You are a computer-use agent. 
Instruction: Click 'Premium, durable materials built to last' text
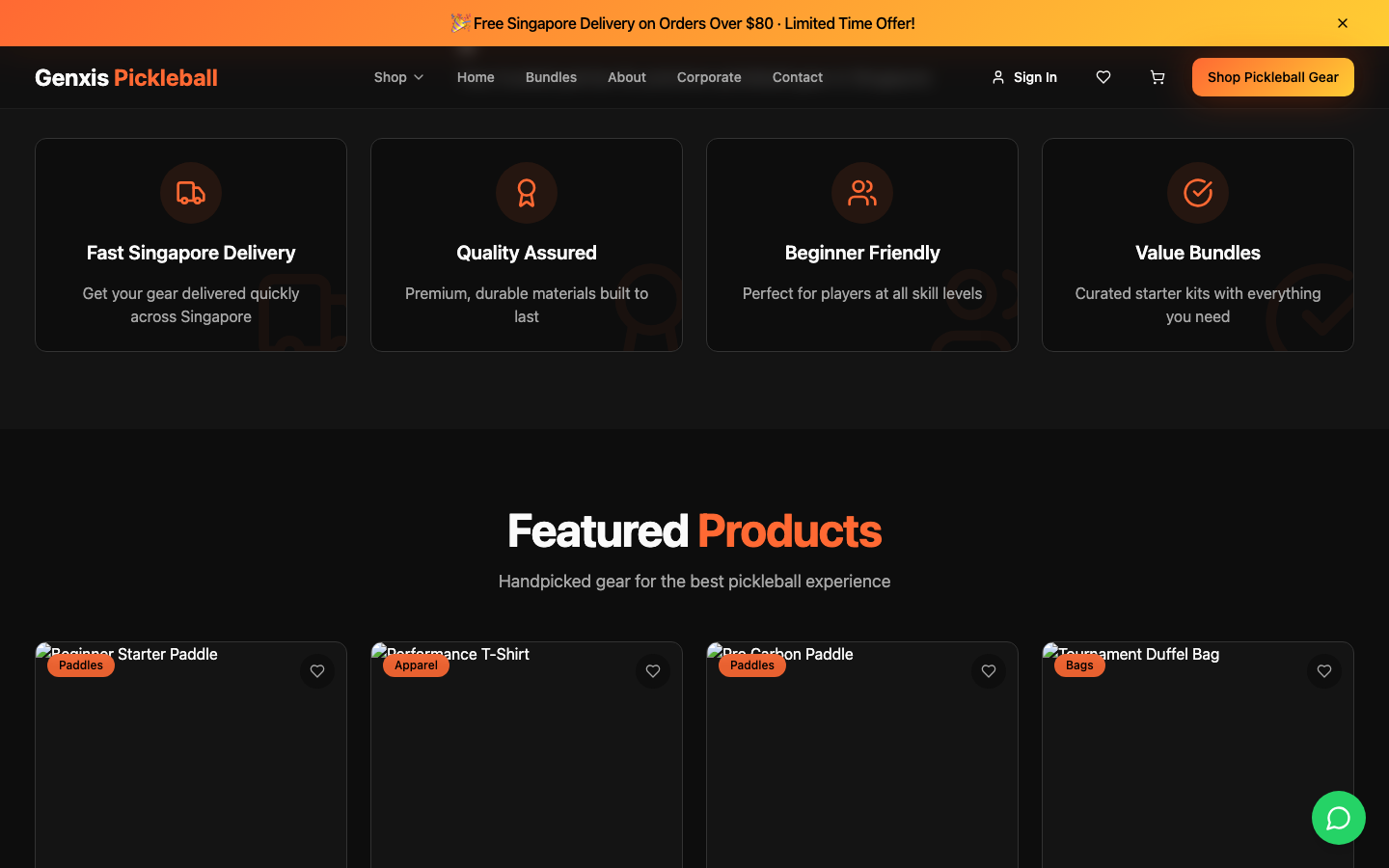527,305
